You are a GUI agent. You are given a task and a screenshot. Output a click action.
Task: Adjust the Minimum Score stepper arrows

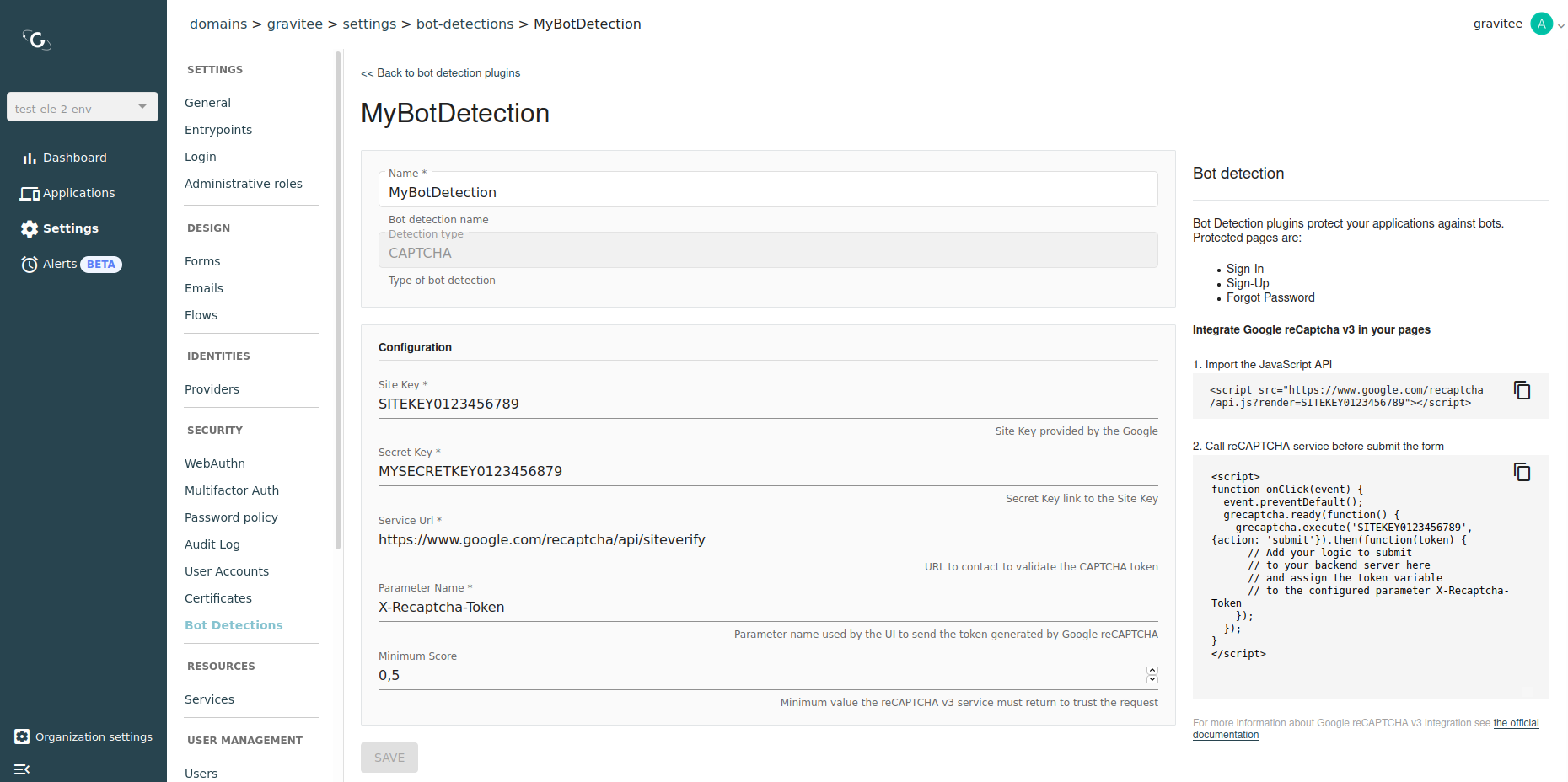(1152, 675)
